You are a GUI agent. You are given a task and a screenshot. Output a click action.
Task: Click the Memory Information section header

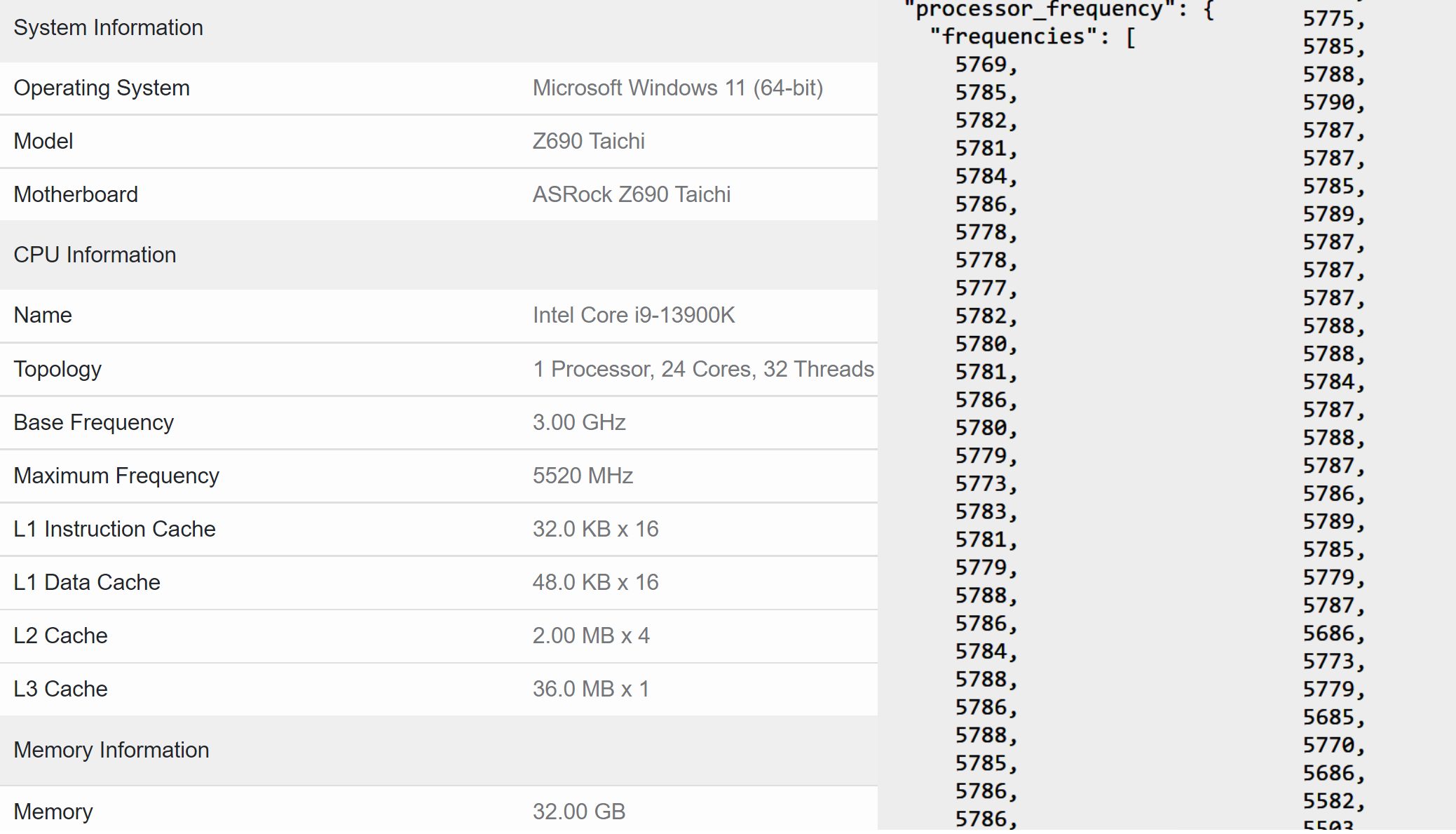click(x=111, y=751)
